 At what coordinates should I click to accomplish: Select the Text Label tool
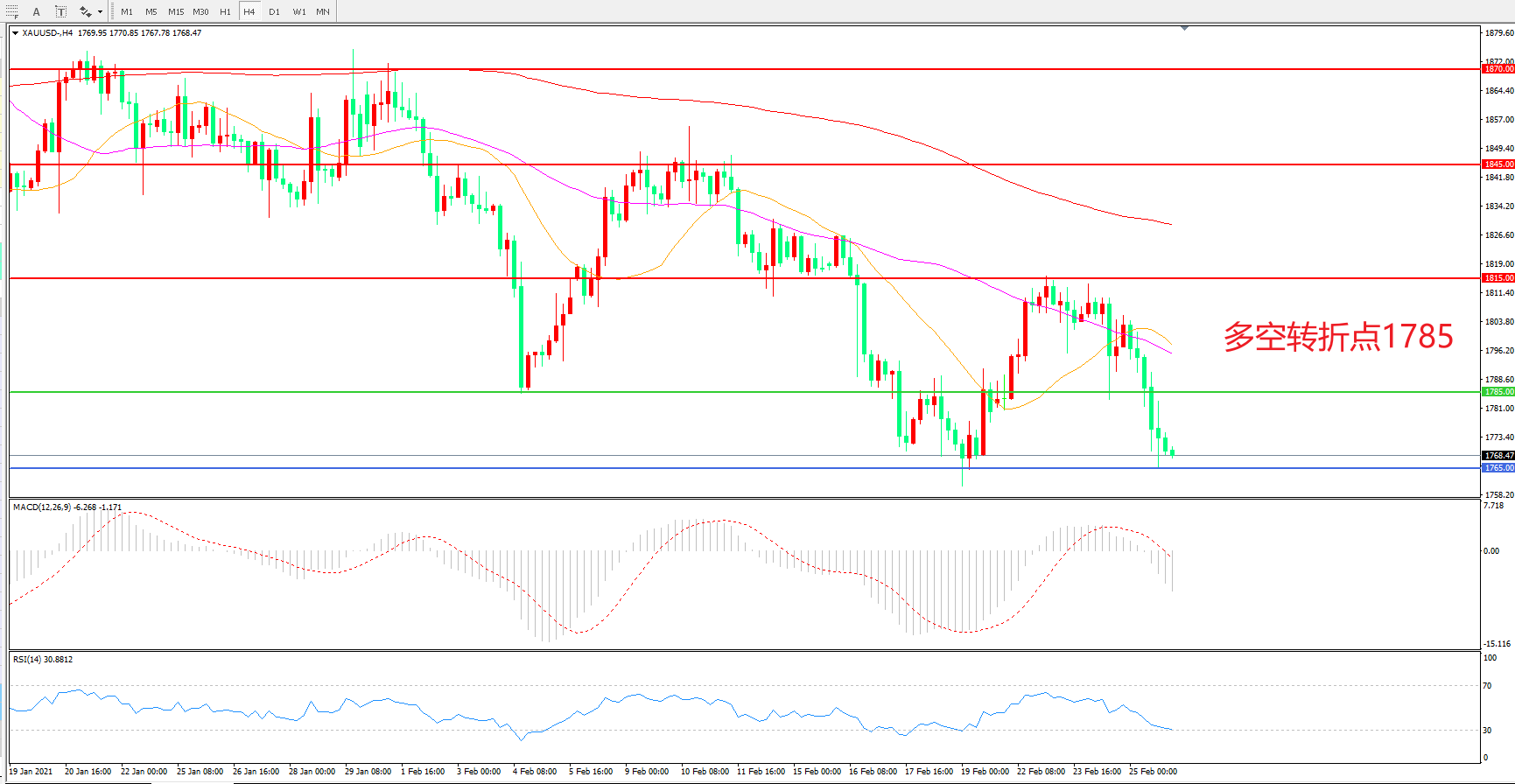click(x=60, y=11)
